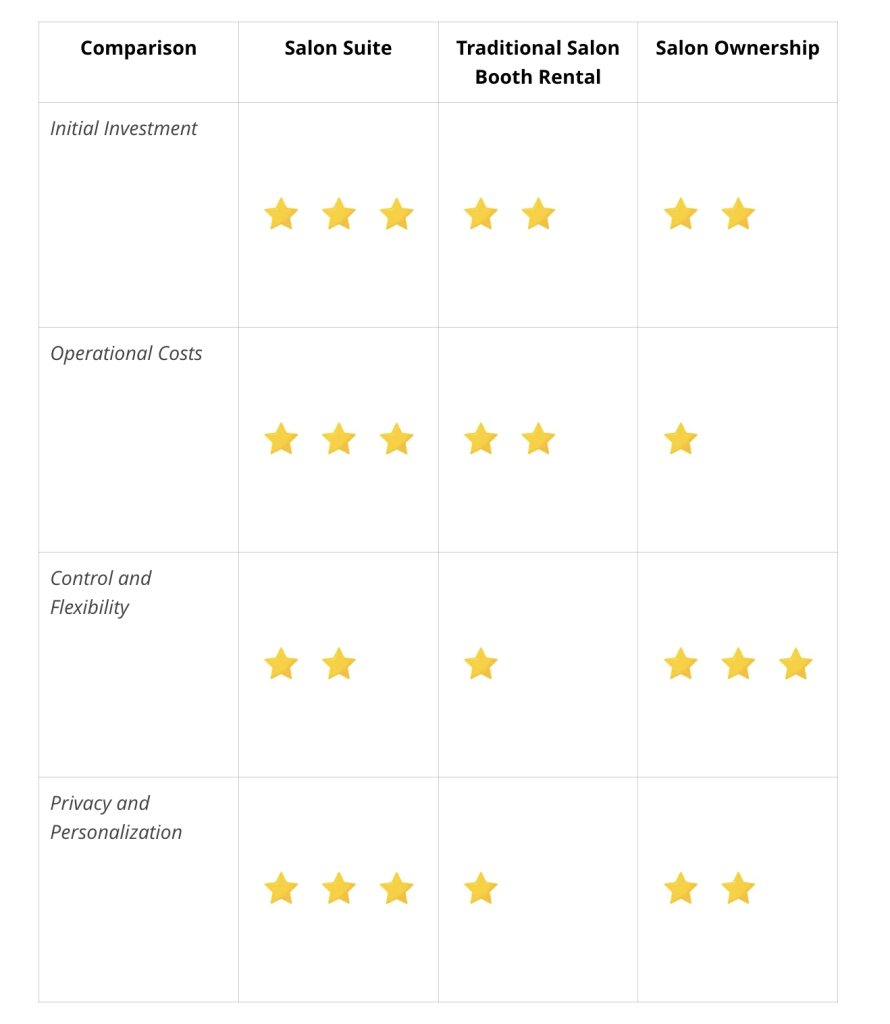890x1024 pixels.
Task: Click the first star for Salon Suite Operational Costs
Action: (281, 439)
